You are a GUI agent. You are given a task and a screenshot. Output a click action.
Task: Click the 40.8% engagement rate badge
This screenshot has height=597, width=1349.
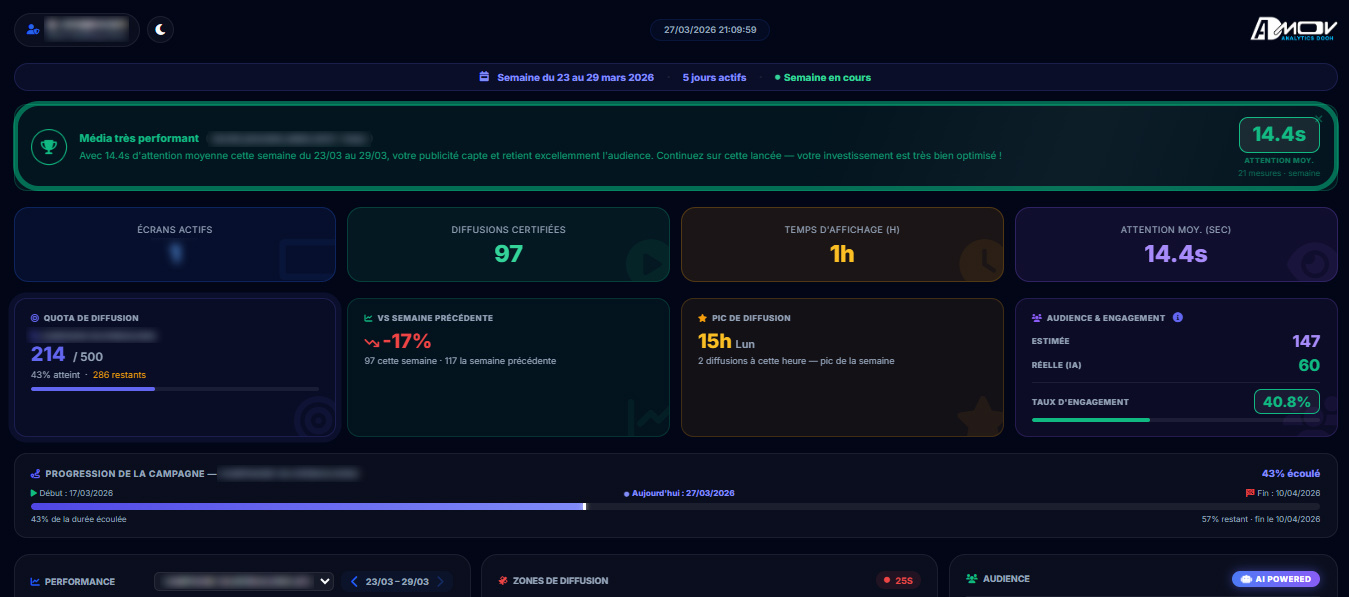pos(1287,402)
